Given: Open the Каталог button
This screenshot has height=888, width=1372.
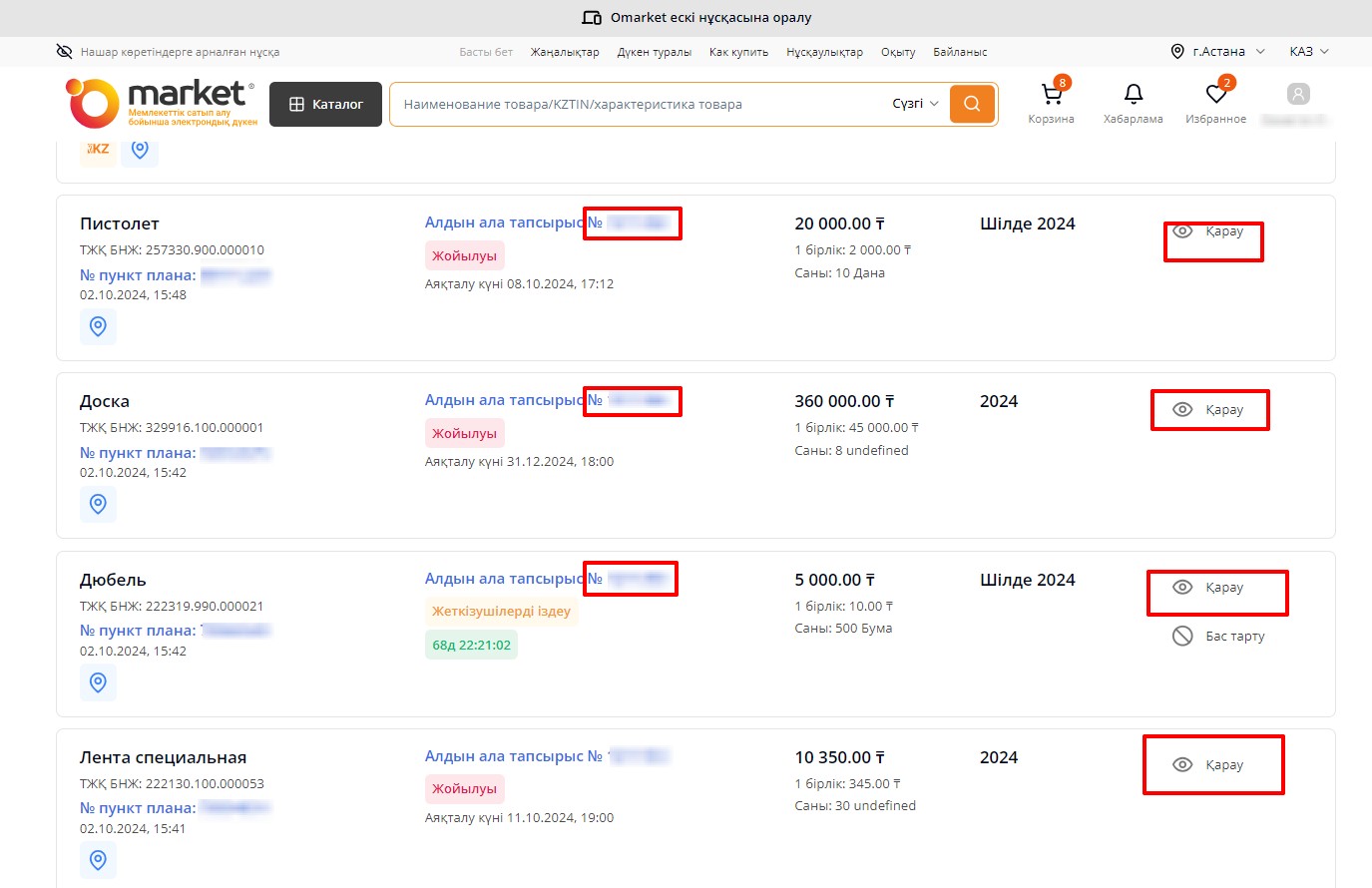Looking at the screenshot, I should 325,104.
